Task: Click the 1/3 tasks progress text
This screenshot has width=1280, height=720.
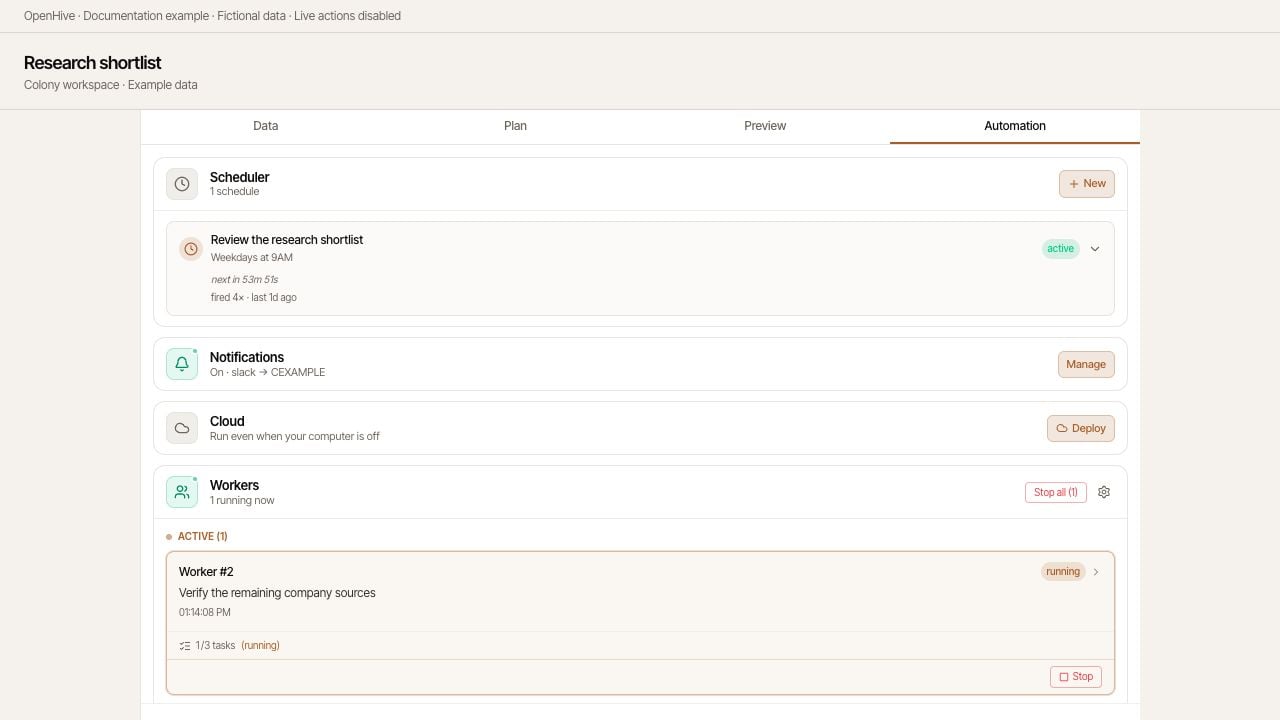Action: (x=215, y=646)
